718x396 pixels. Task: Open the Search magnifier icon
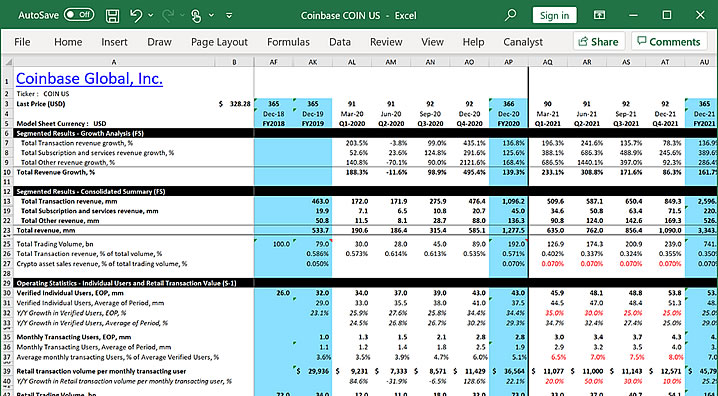(510, 16)
